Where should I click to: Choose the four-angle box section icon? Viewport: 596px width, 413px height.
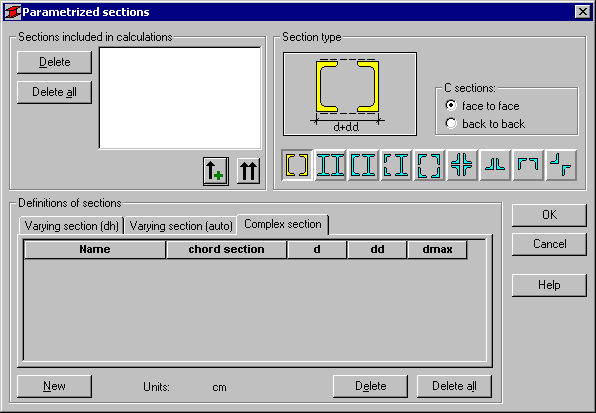tap(429, 165)
